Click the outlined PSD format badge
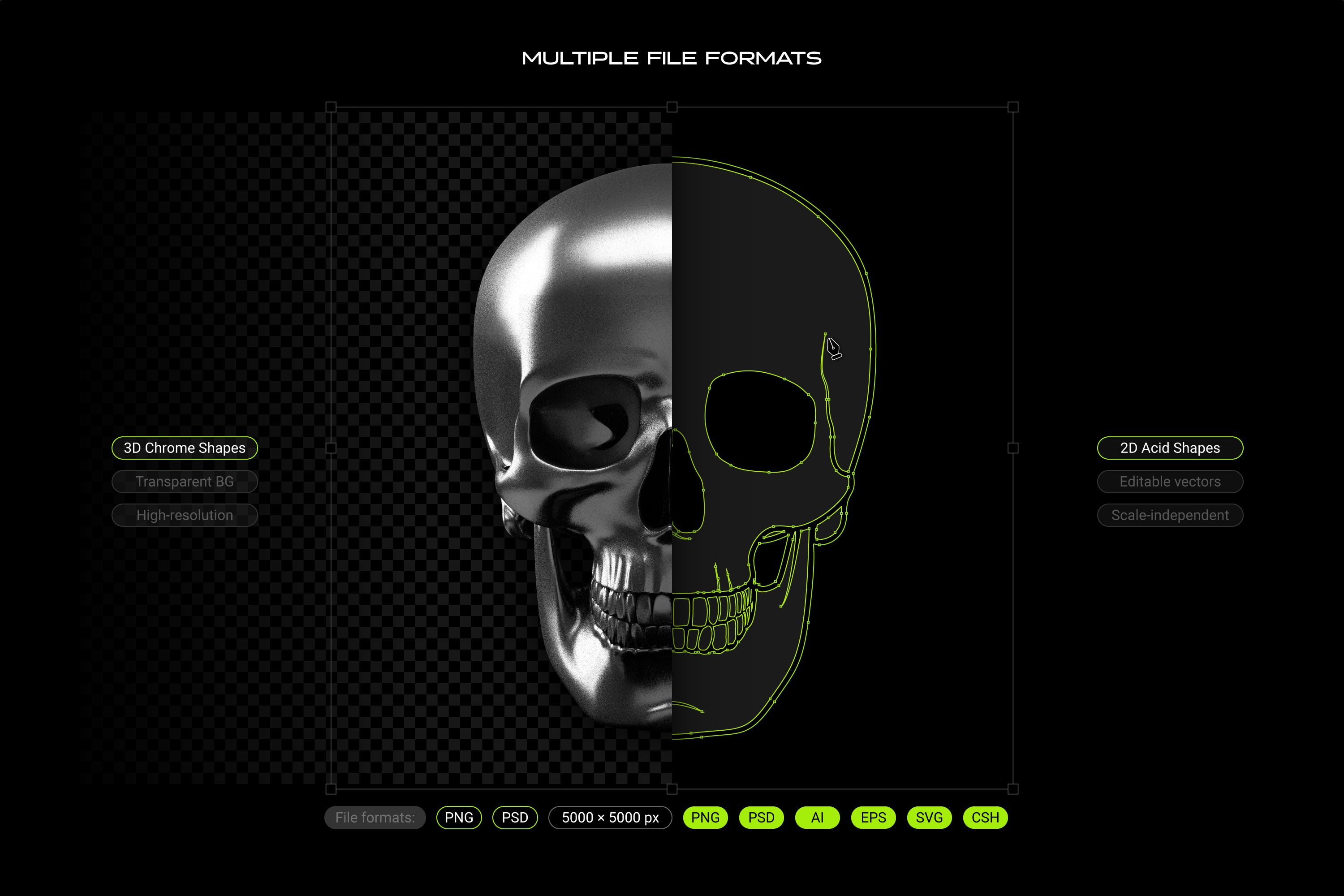The height and width of the screenshot is (896, 1344). pos(515,818)
